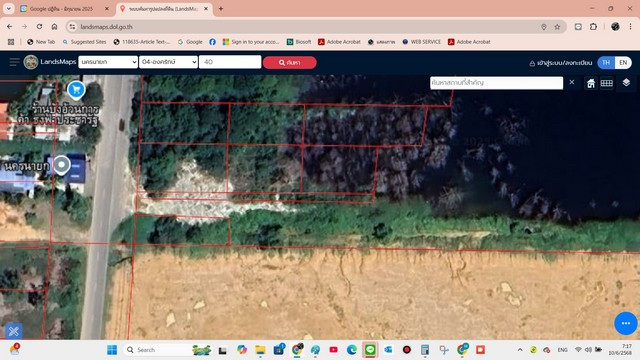
Task: Open the district dropdown 04-องครักษ์
Action: pyautogui.click(x=168, y=62)
